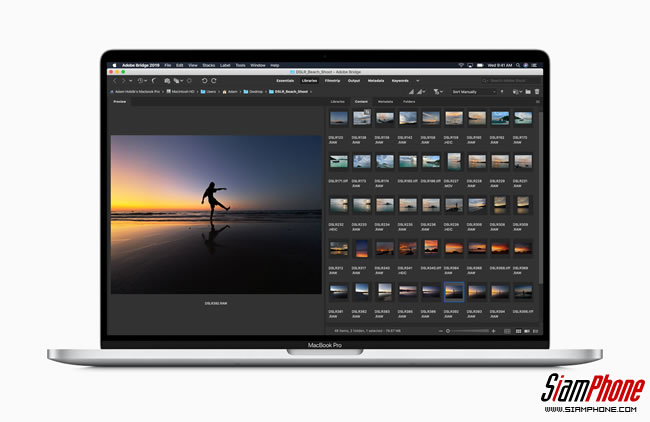Open the Window menu
This screenshot has height=422, width=650.
pyautogui.click(x=258, y=65)
